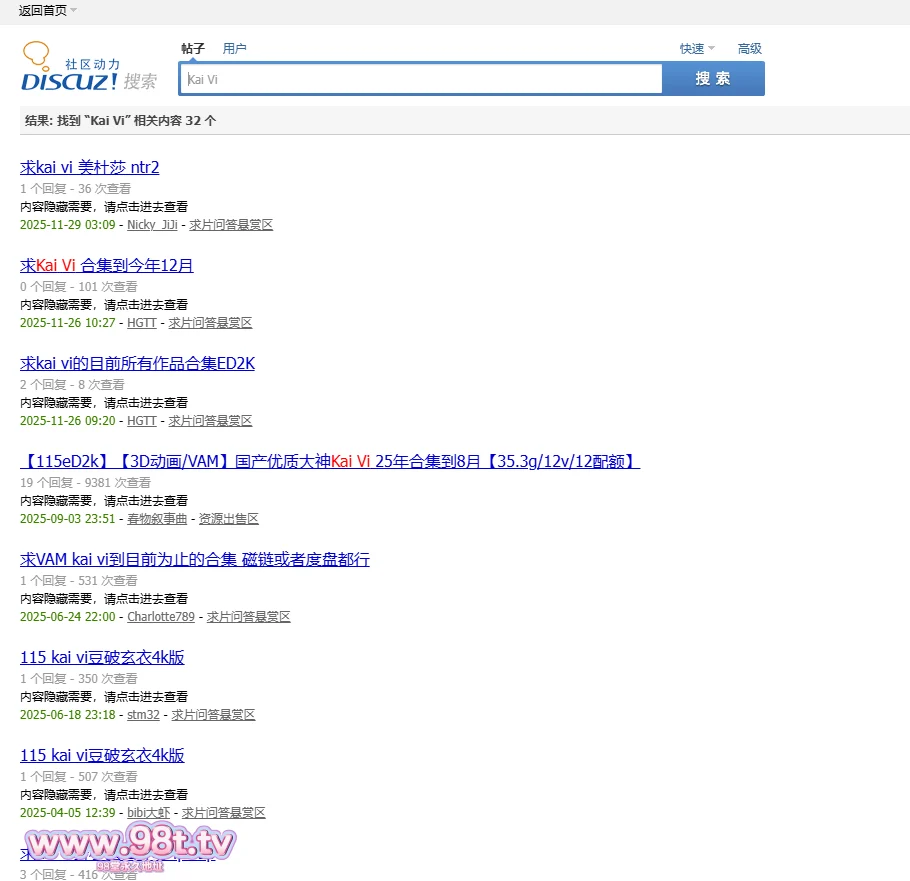Select the 帖子 search tab
Viewport: 910px width, 881px height.
[193, 49]
